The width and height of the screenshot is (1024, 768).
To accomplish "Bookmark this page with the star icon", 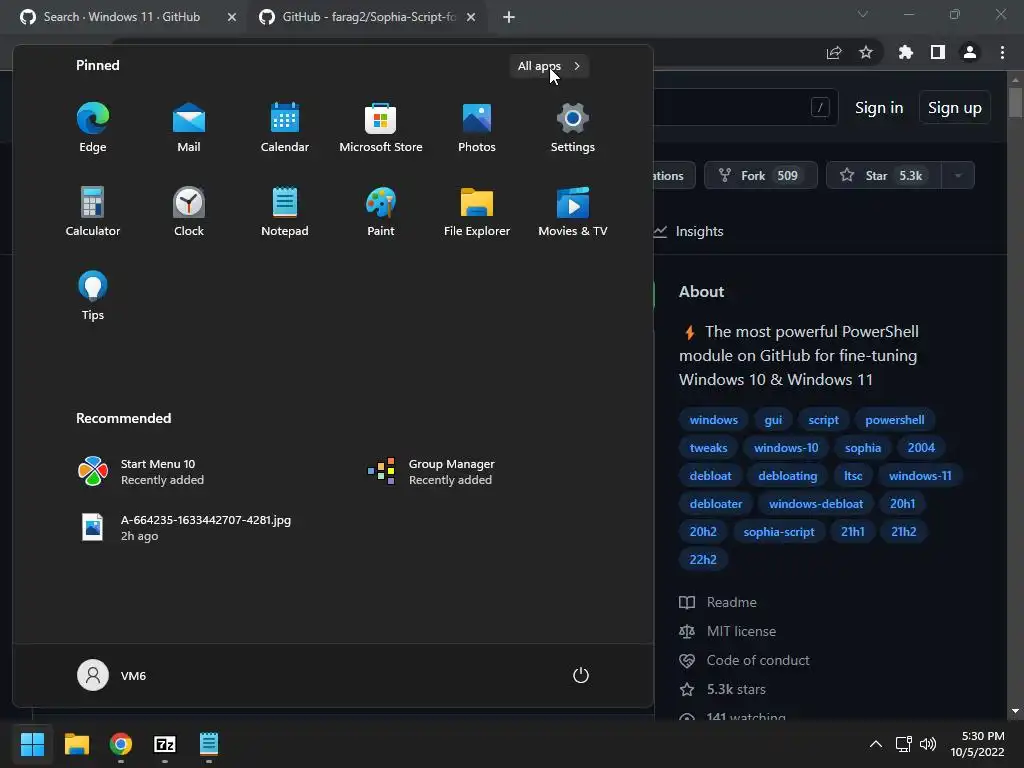I will click(x=866, y=52).
